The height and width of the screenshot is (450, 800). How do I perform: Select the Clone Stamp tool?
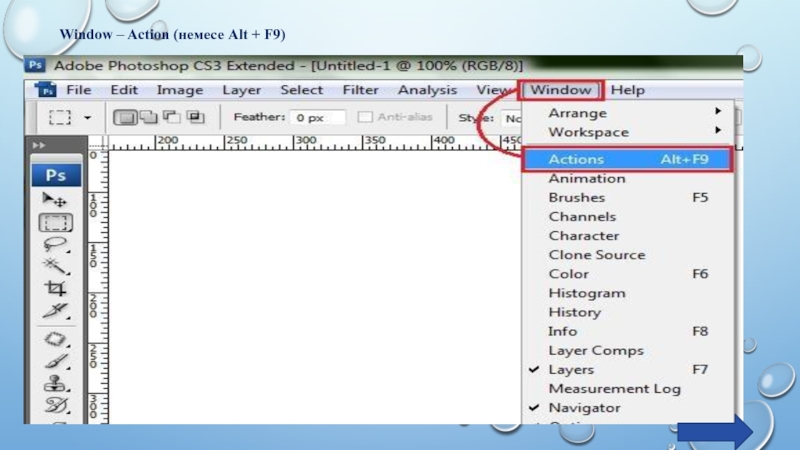[x=55, y=383]
